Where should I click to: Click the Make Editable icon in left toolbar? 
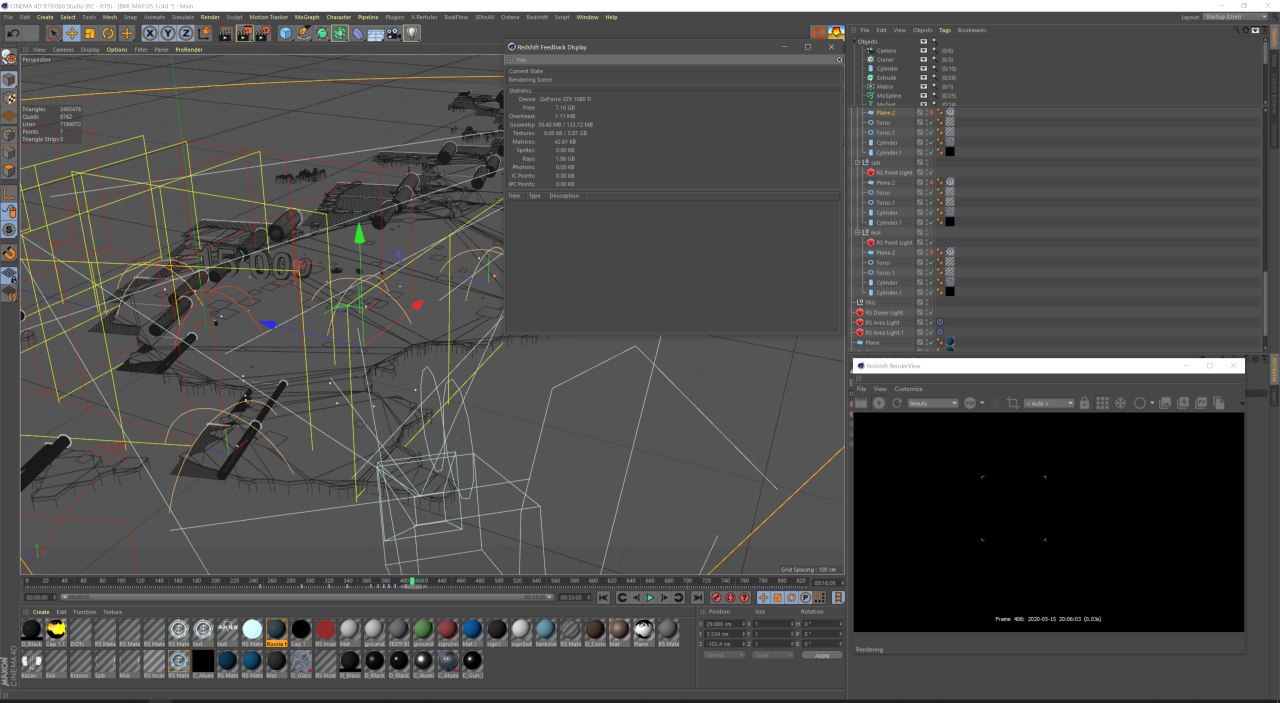pyautogui.click(x=9, y=57)
